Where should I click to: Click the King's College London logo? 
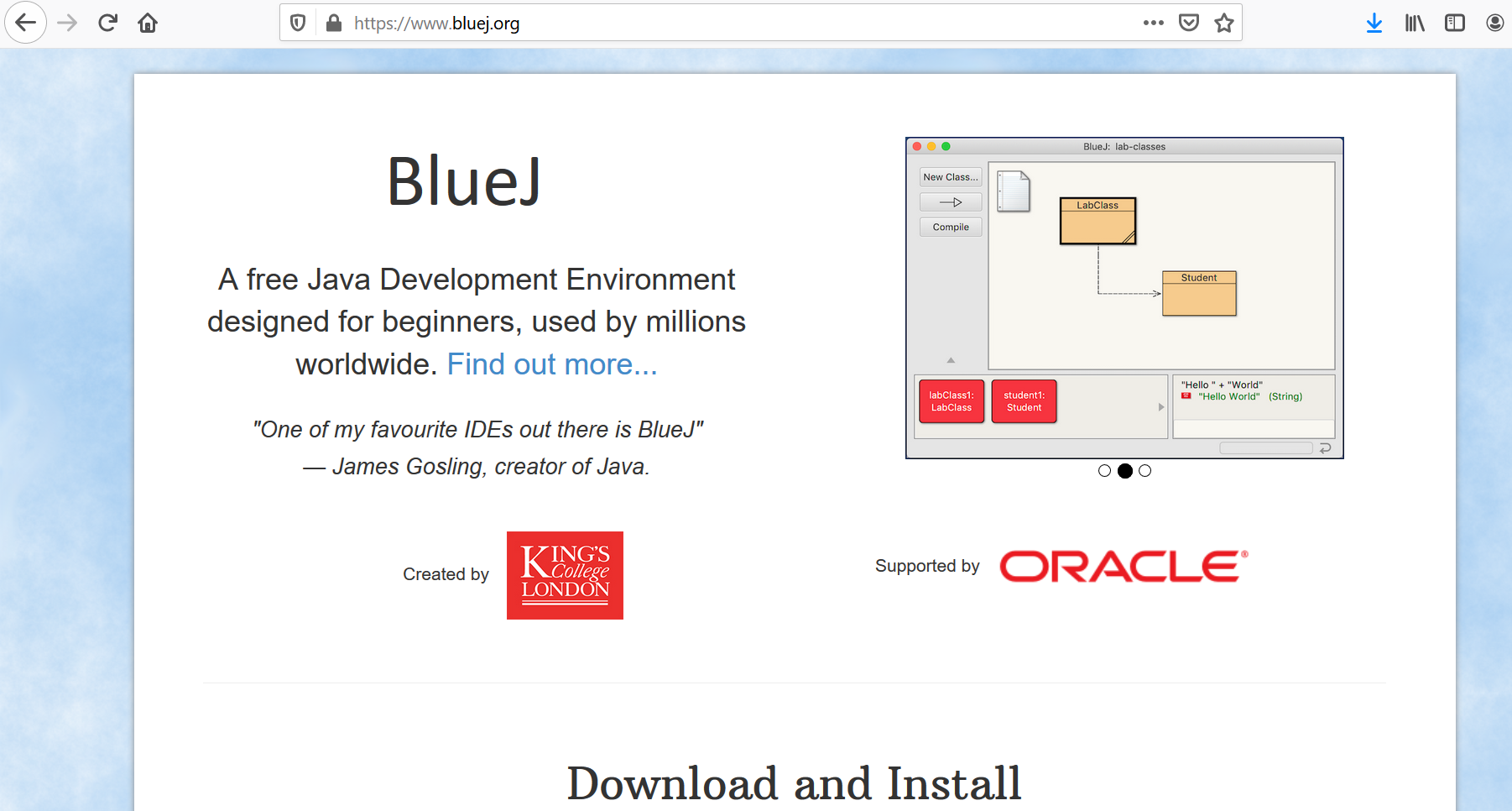click(565, 575)
